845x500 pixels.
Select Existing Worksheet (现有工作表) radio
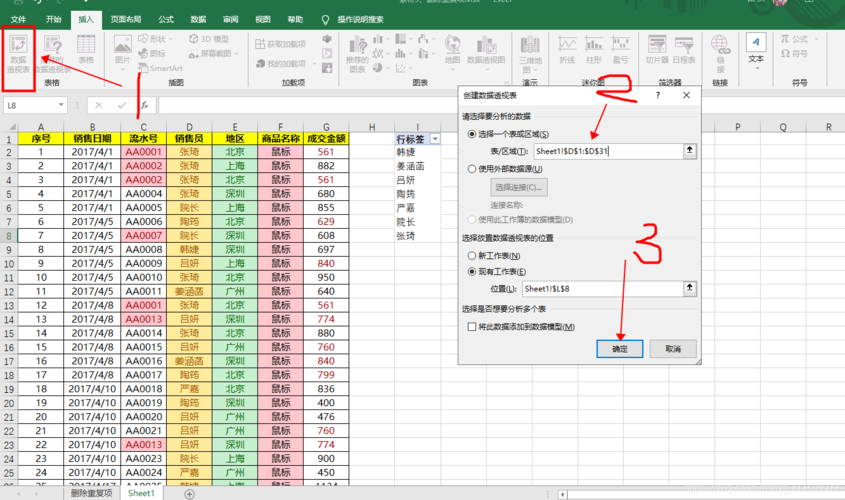(x=472, y=272)
